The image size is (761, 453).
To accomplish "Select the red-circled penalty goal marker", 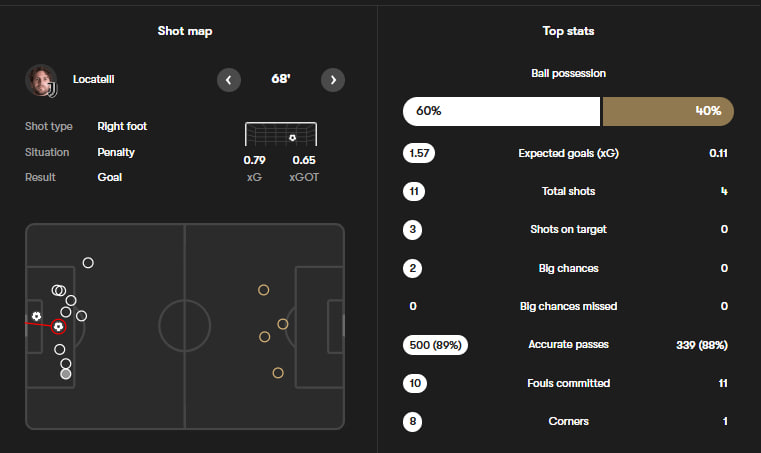I will [59, 326].
